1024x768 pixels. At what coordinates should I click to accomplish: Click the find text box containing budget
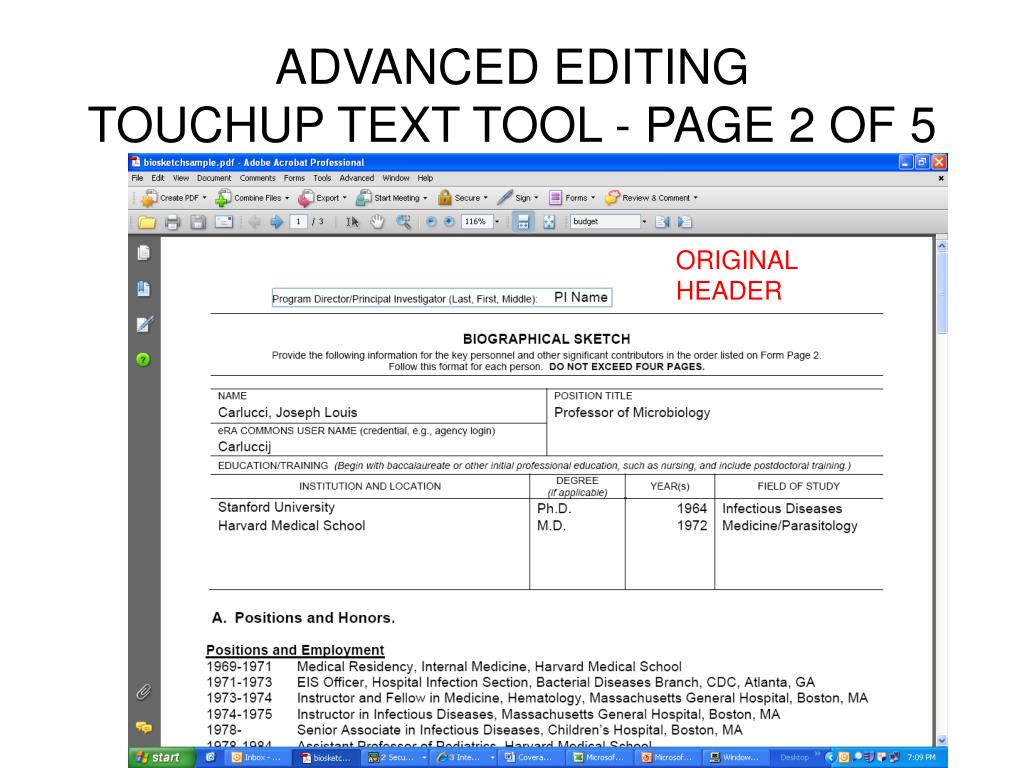(605, 222)
